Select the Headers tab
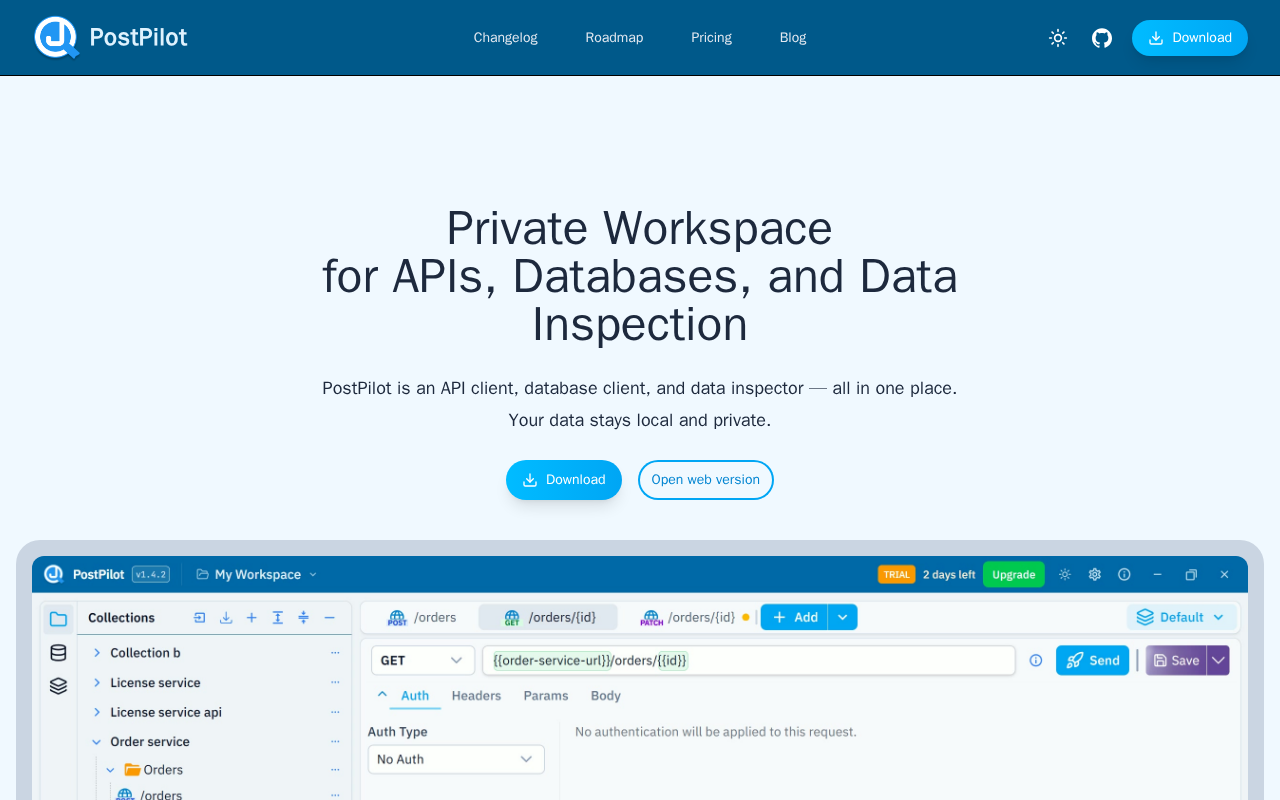Screen dimensions: 1280x800 click(x=476, y=696)
